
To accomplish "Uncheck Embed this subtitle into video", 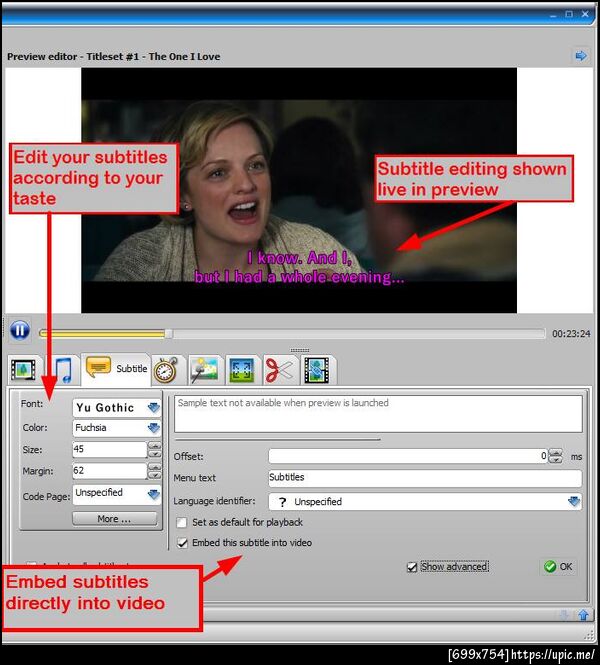I will pyautogui.click(x=182, y=543).
